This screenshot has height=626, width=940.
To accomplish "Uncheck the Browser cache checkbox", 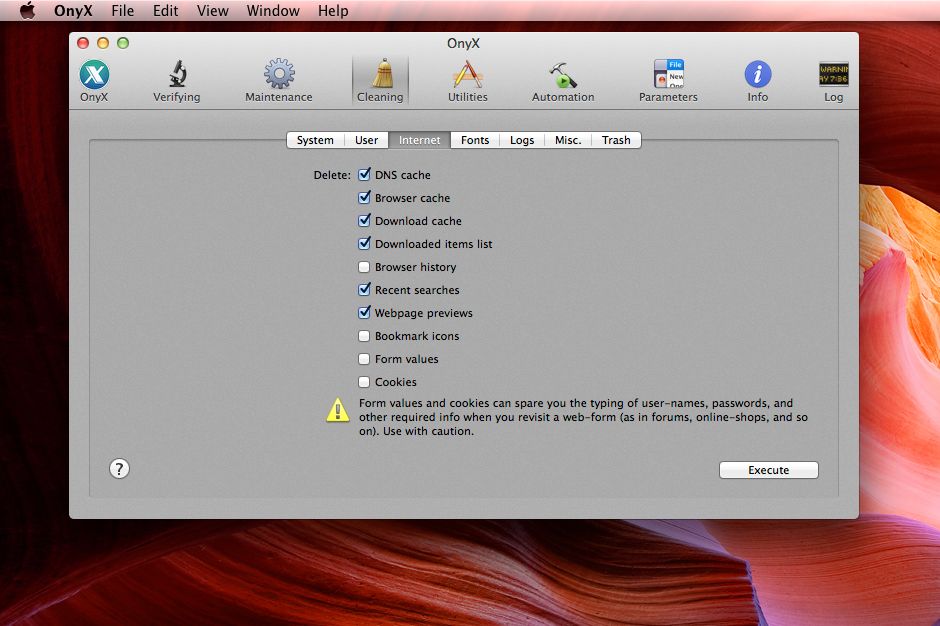I will (x=364, y=197).
